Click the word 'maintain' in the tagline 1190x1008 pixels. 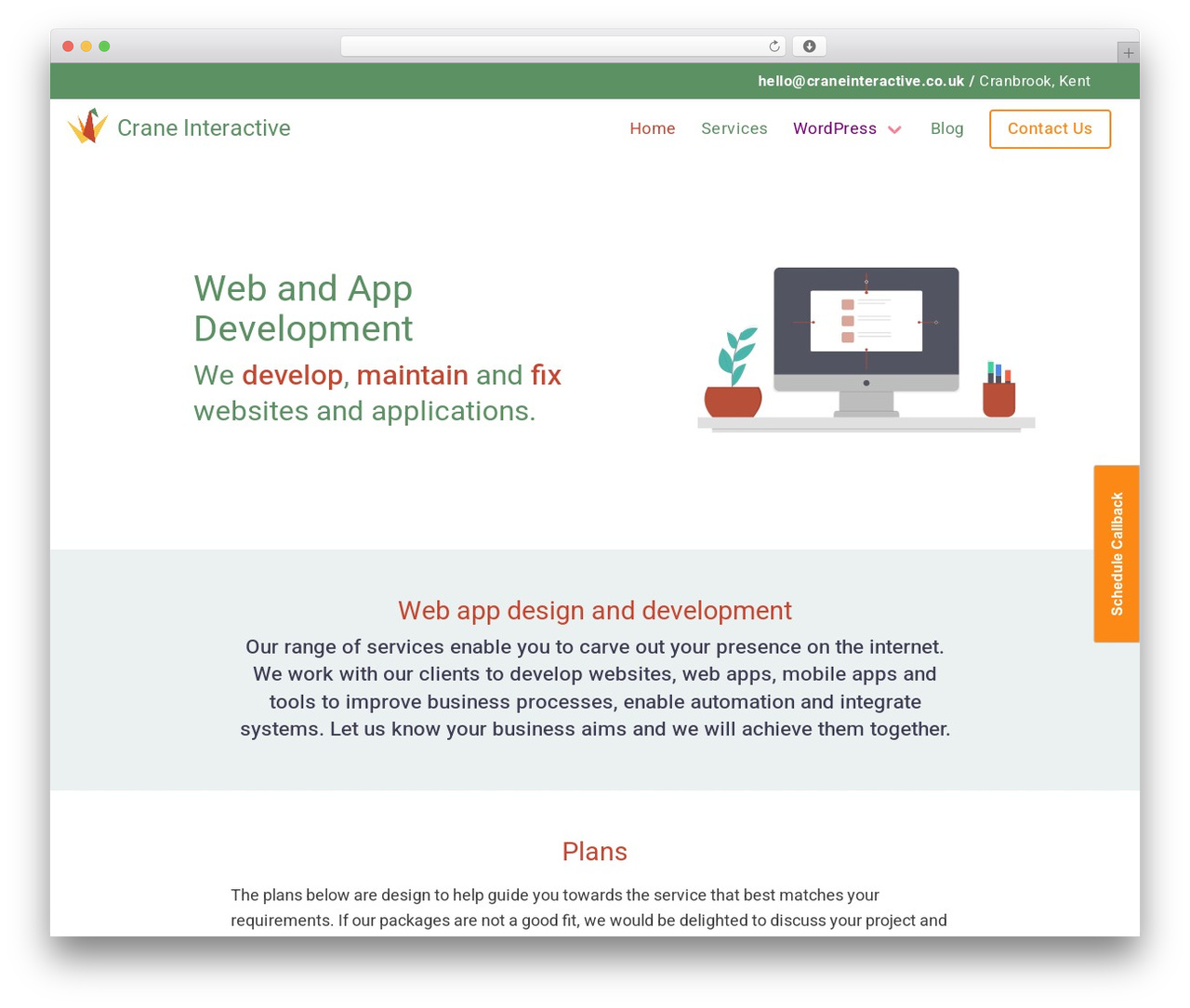click(412, 375)
